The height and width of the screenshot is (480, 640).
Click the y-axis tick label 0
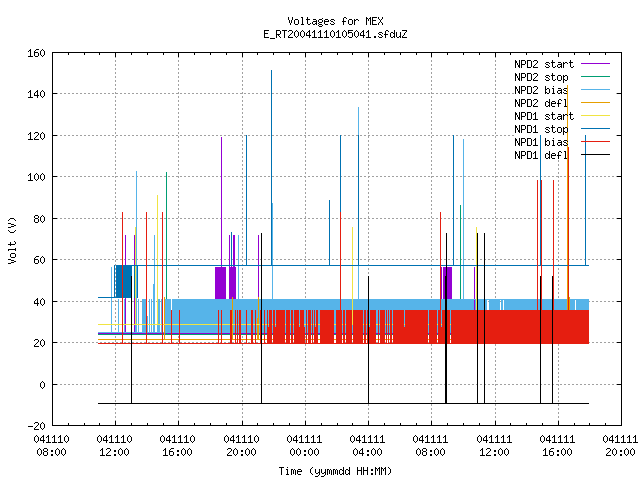tap(42, 385)
